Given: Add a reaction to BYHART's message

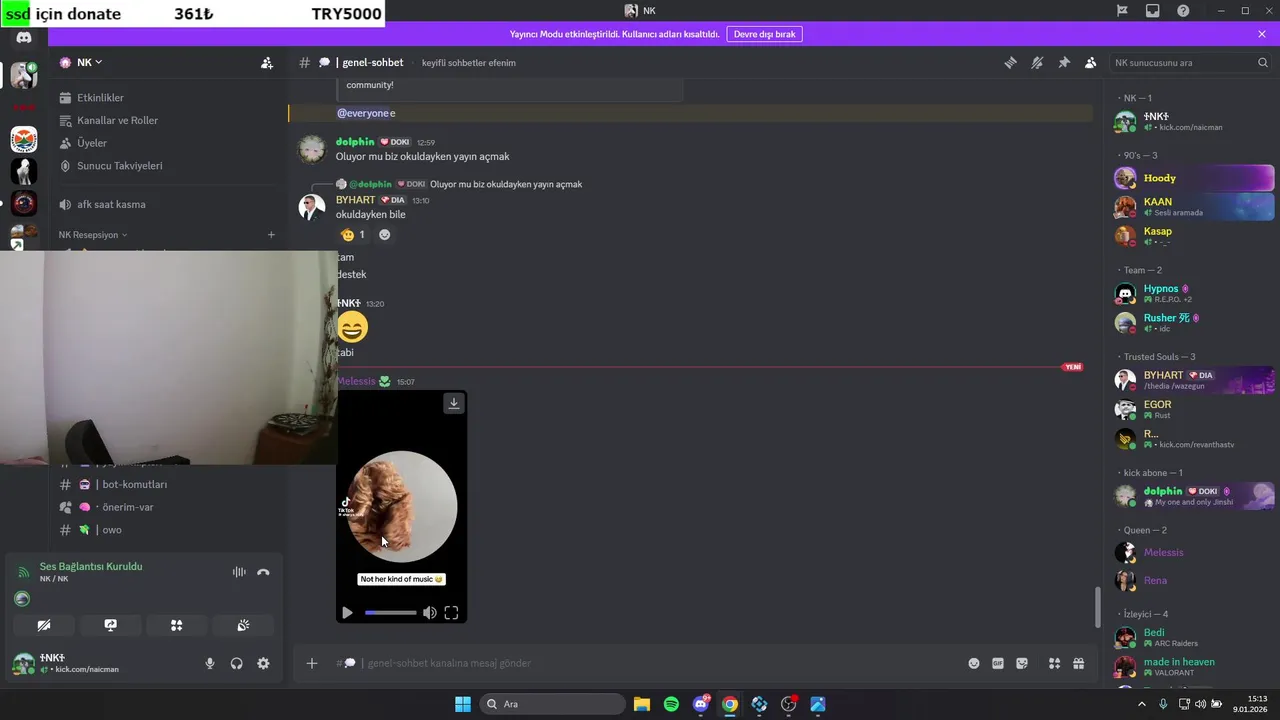Looking at the screenshot, I should pos(385,235).
